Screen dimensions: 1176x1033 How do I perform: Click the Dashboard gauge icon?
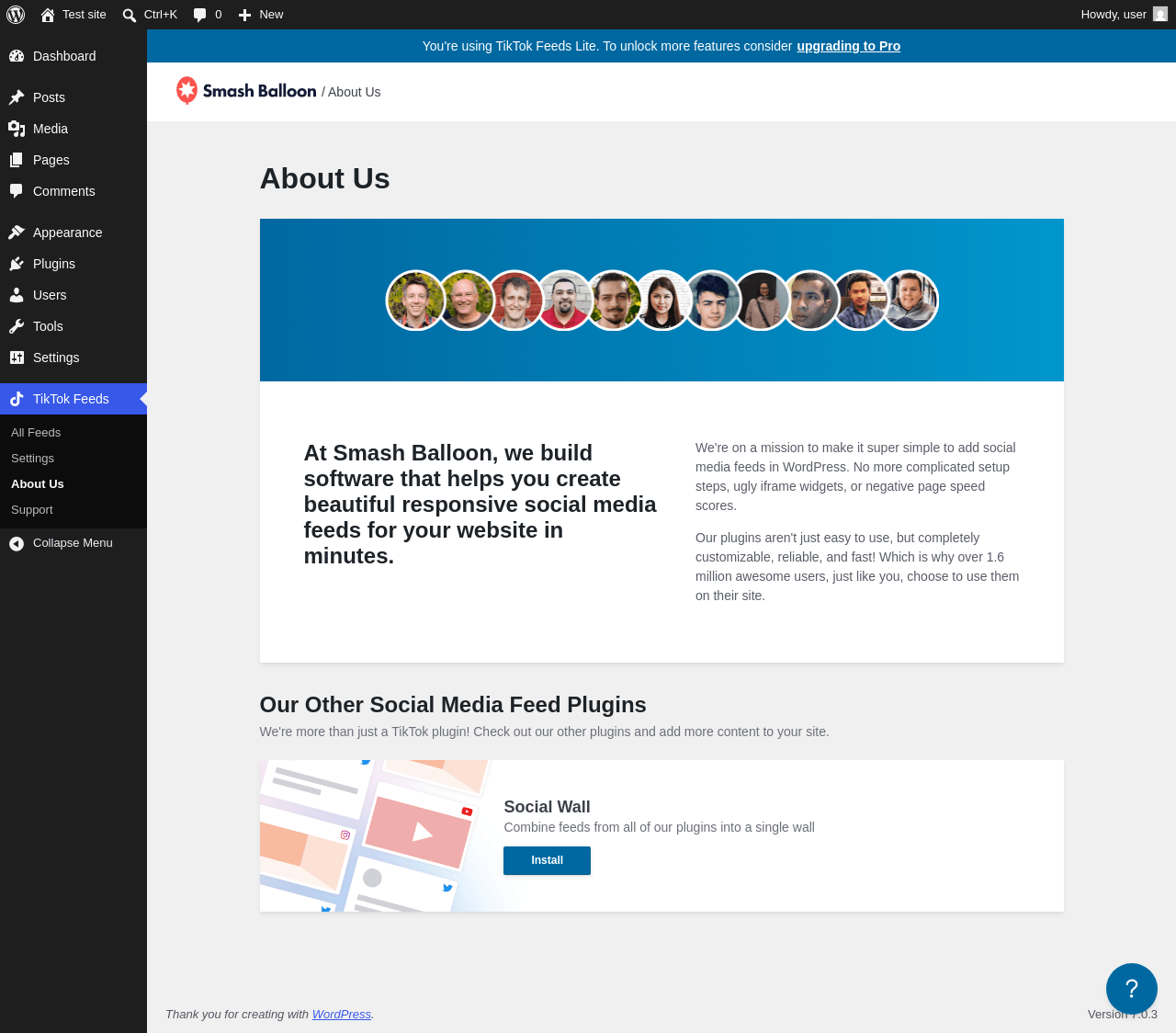point(17,56)
